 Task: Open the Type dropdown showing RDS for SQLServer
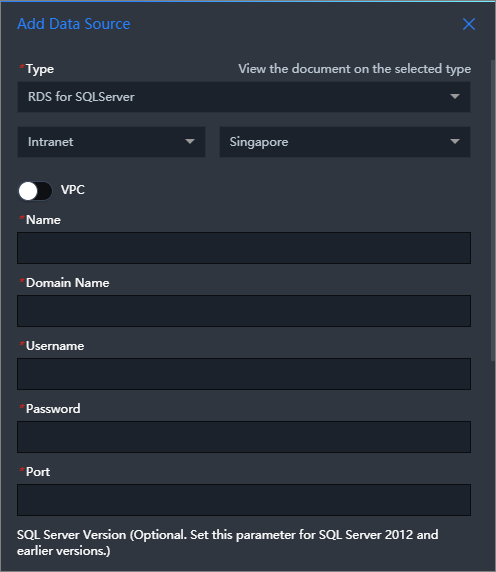pos(244,97)
